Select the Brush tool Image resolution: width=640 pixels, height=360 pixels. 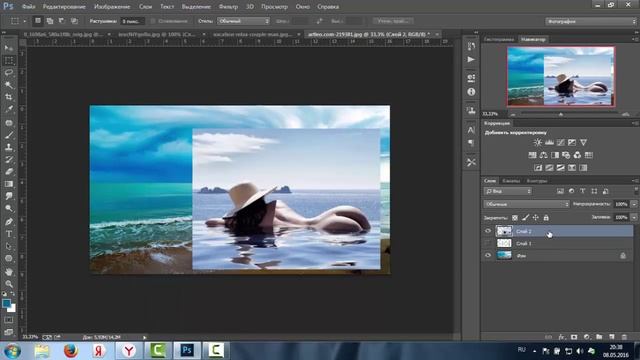tap(9, 135)
